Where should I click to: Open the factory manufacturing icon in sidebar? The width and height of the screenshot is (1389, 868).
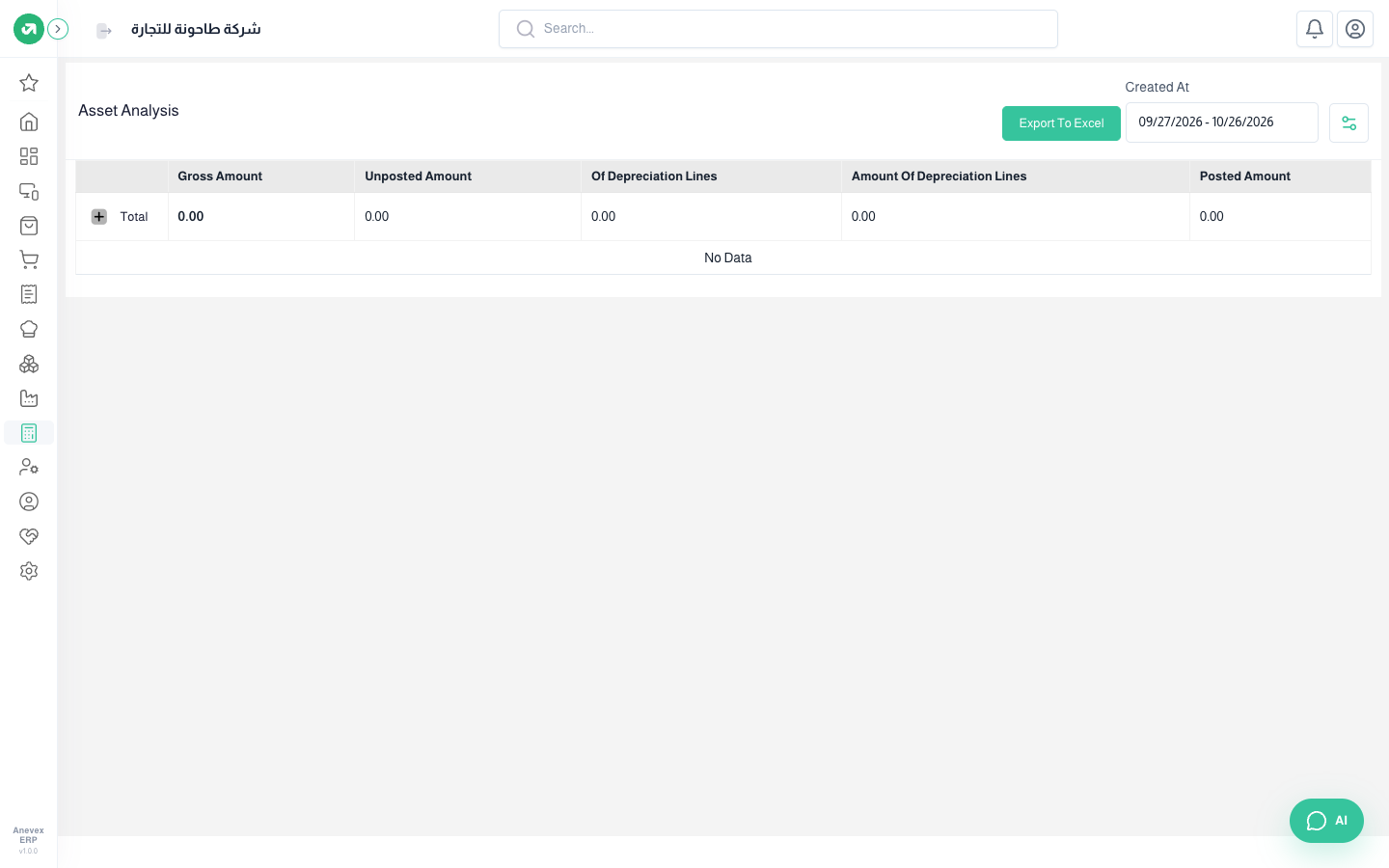coord(29,398)
